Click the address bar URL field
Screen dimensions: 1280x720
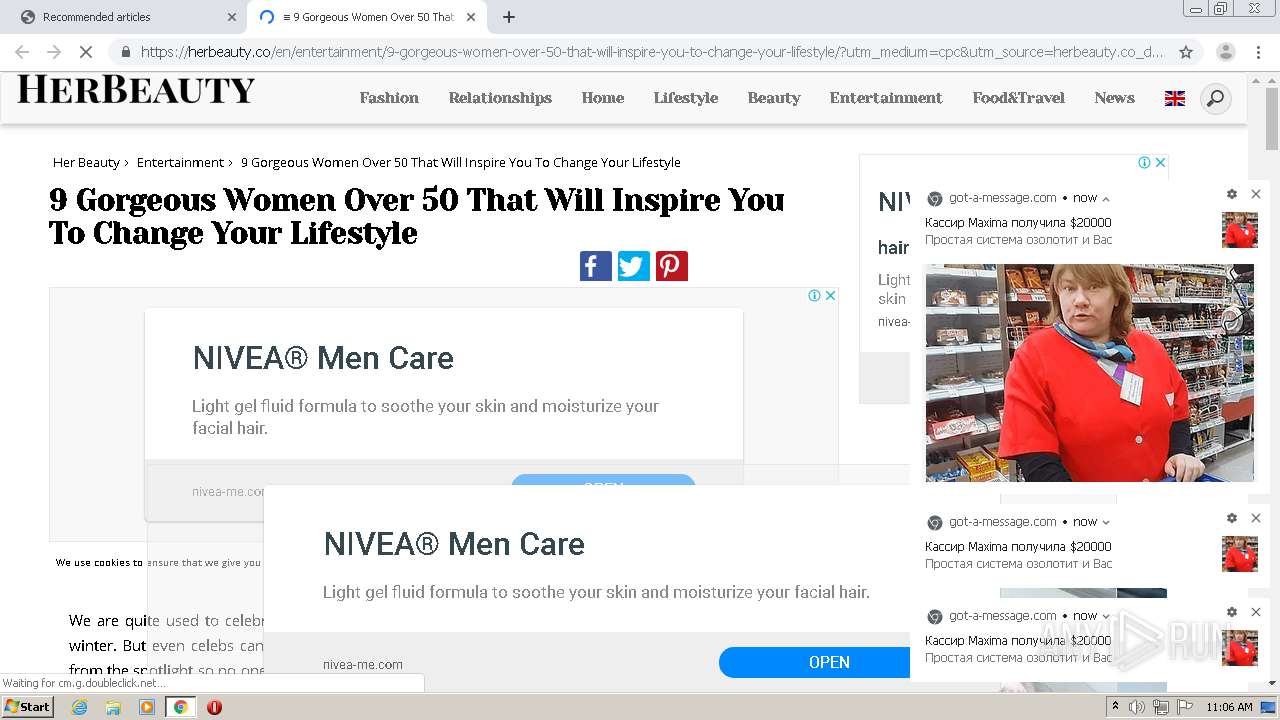coord(650,52)
